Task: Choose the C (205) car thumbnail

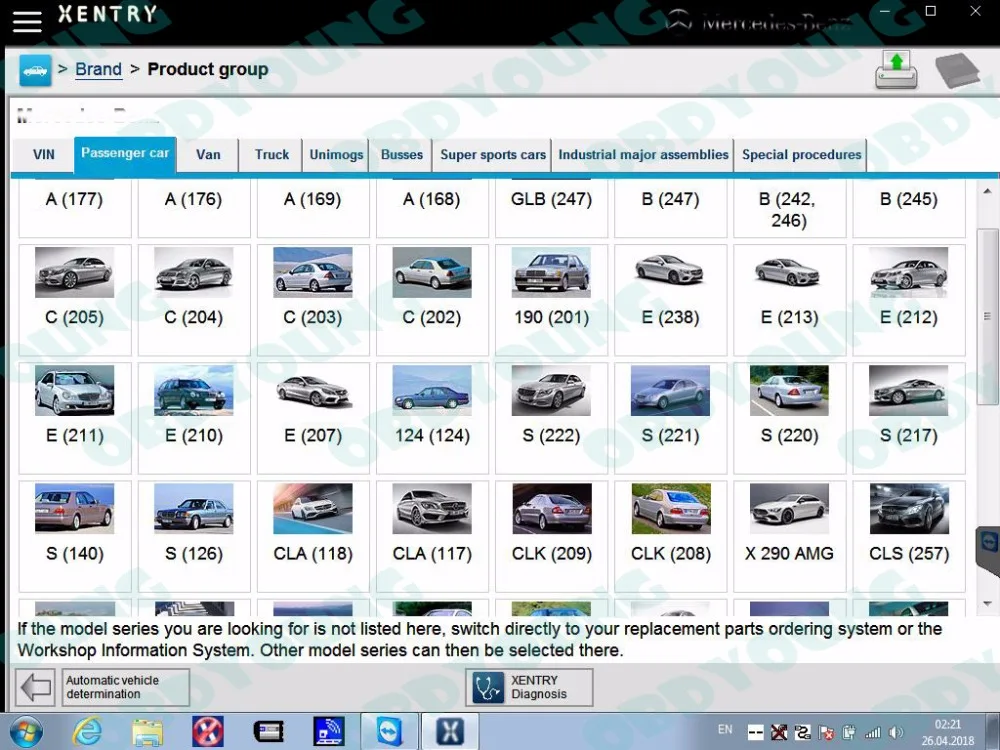Action: pos(75,272)
